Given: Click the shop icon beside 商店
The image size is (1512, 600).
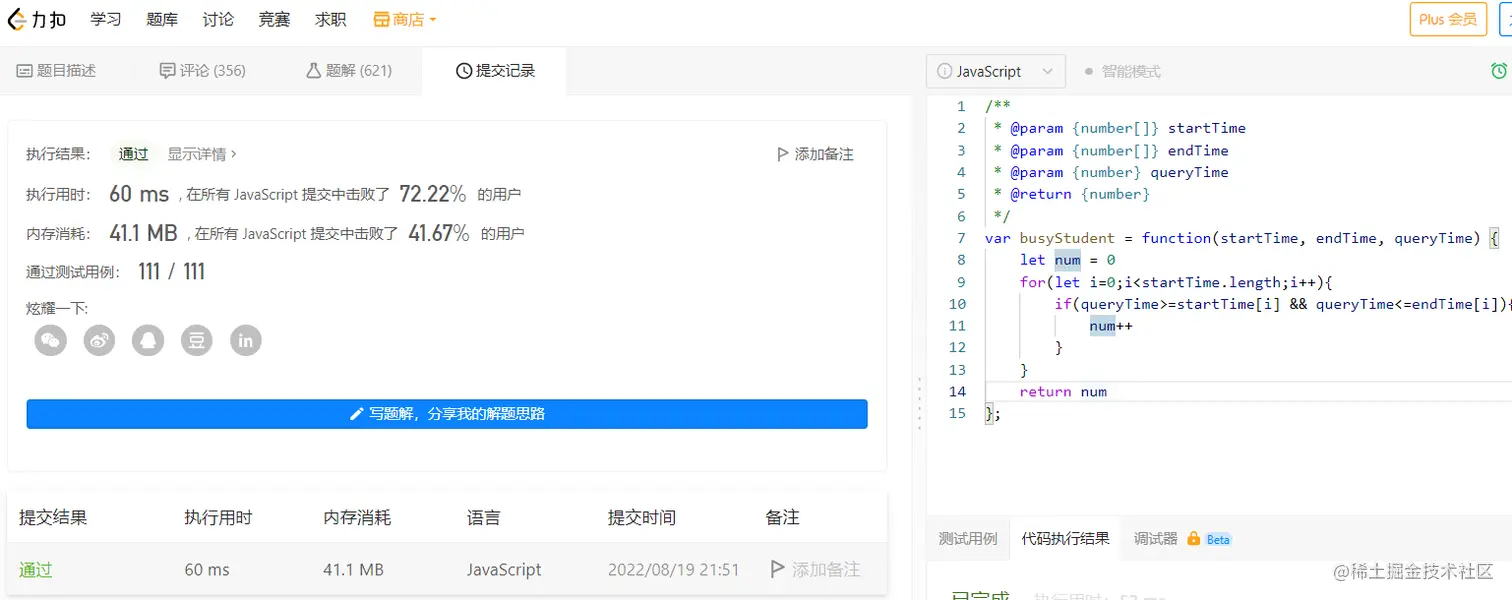Looking at the screenshot, I should pyautogui.click(x=381, y=19).
